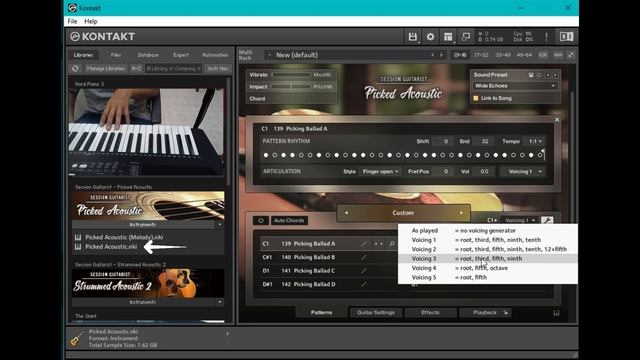The image size is (640, 360).
Task: Toggle the browser panel icon at far right of the header
Action: coord(566,37)
